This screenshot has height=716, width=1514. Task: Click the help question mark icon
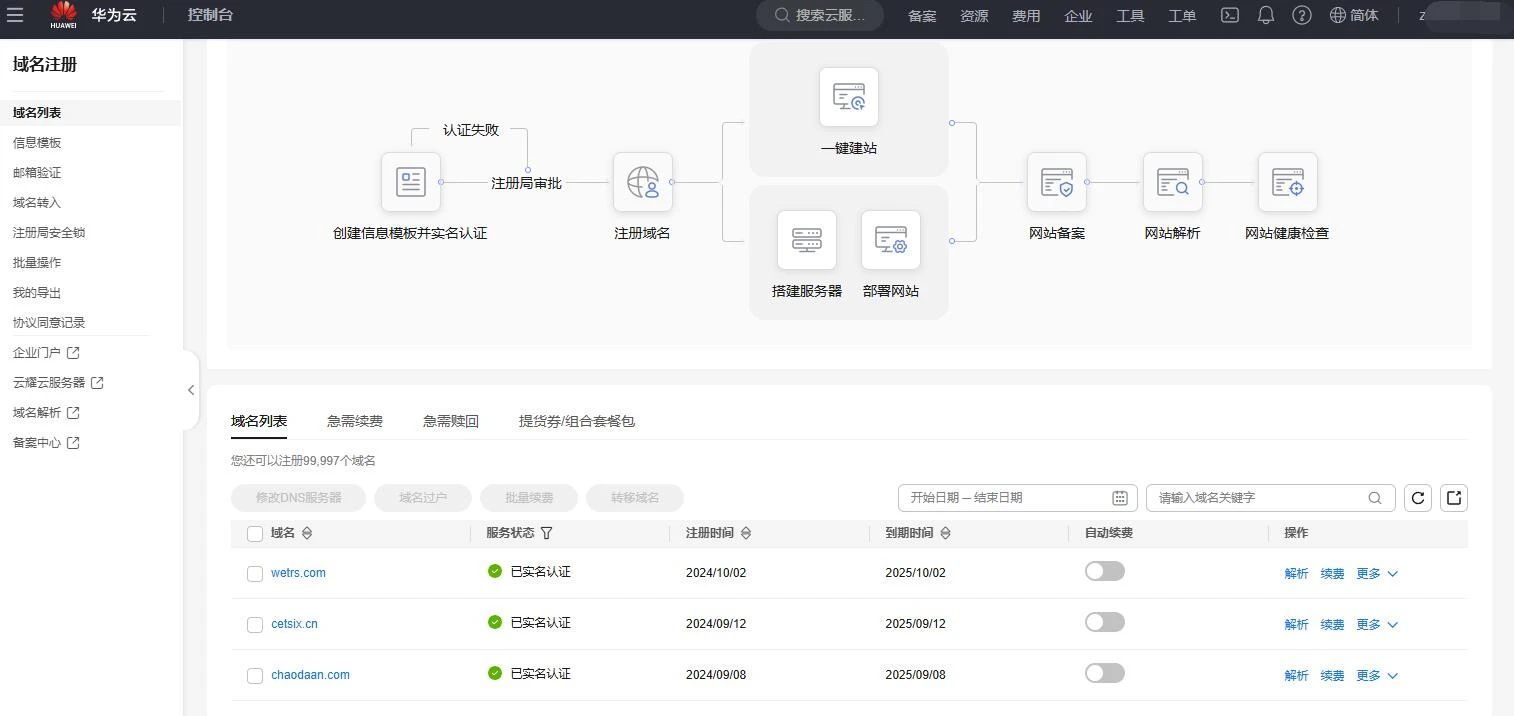click(1301, 15)
